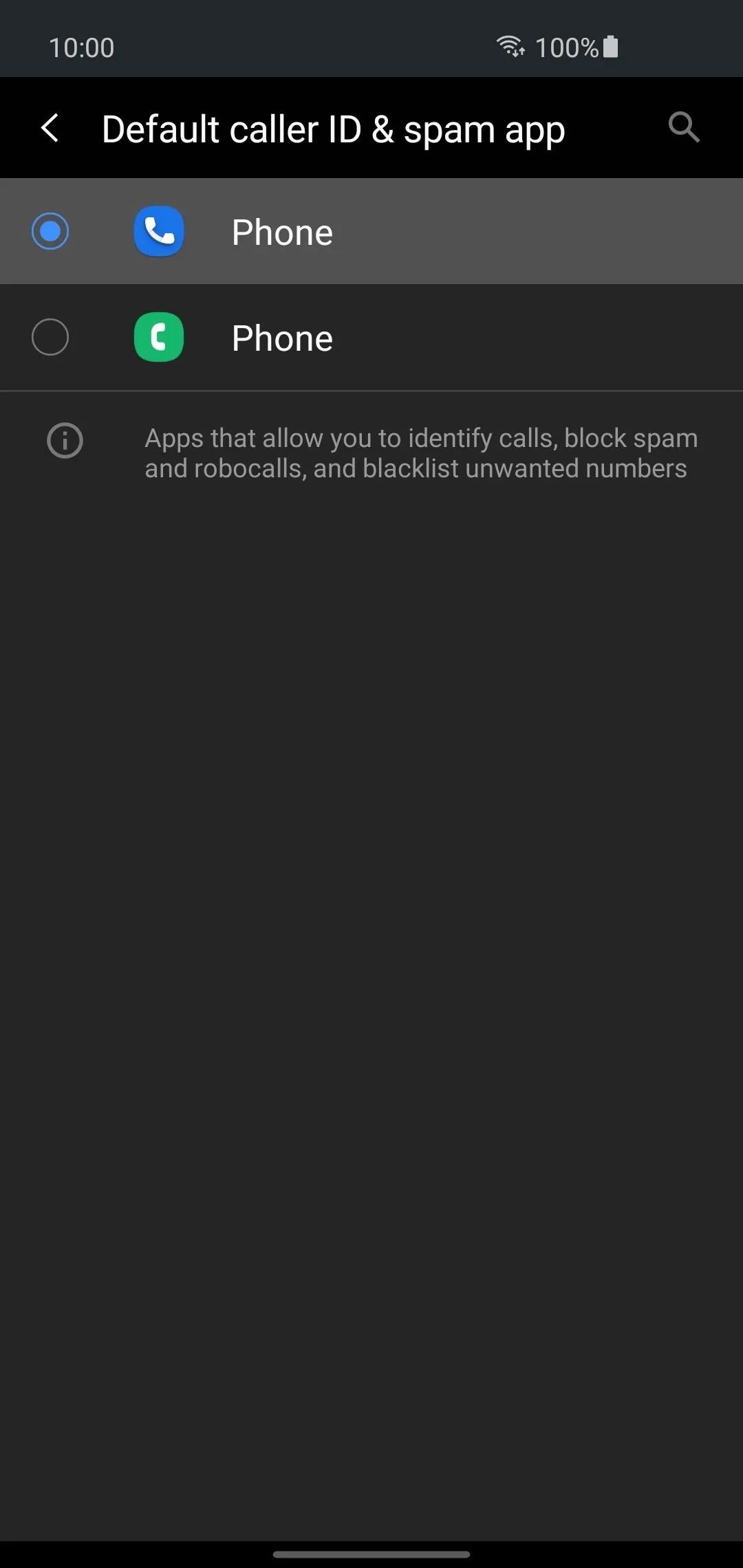The width and height of the screenshot is (743, 1568).
Task: Tap the Wi-Fi status bar icon
Action: pos(510,47)
